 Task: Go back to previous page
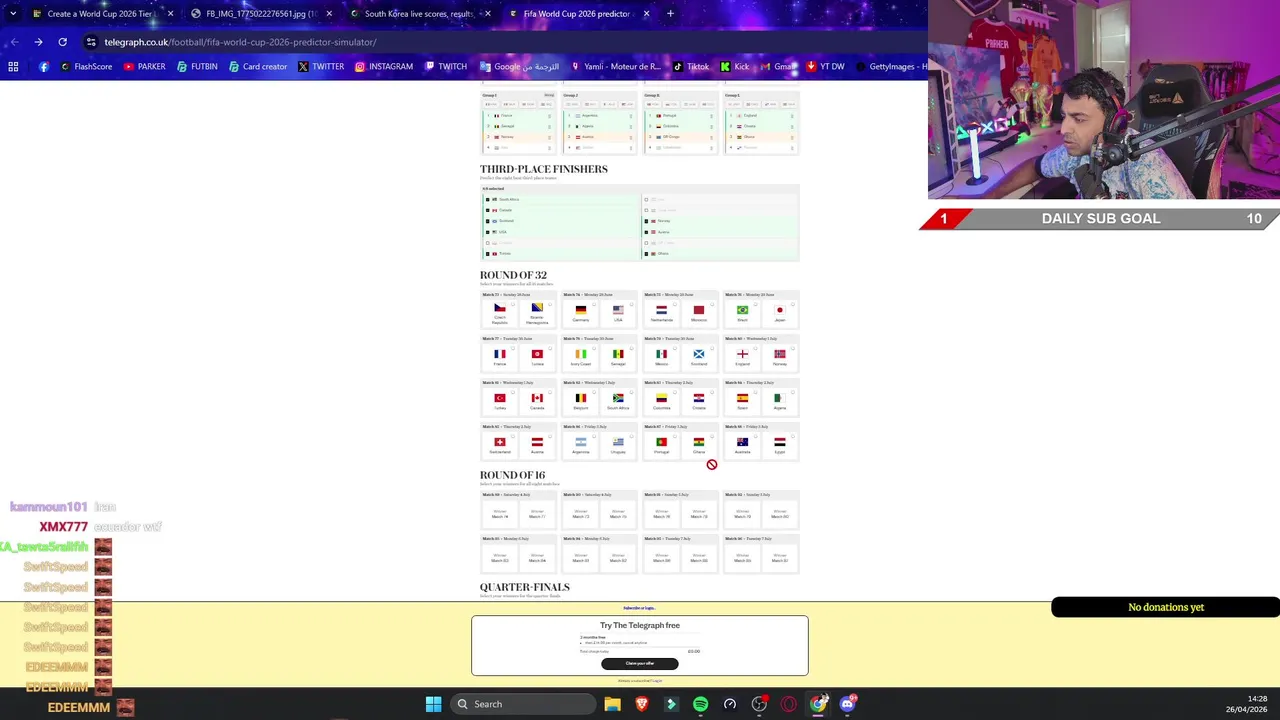point(14,42)
